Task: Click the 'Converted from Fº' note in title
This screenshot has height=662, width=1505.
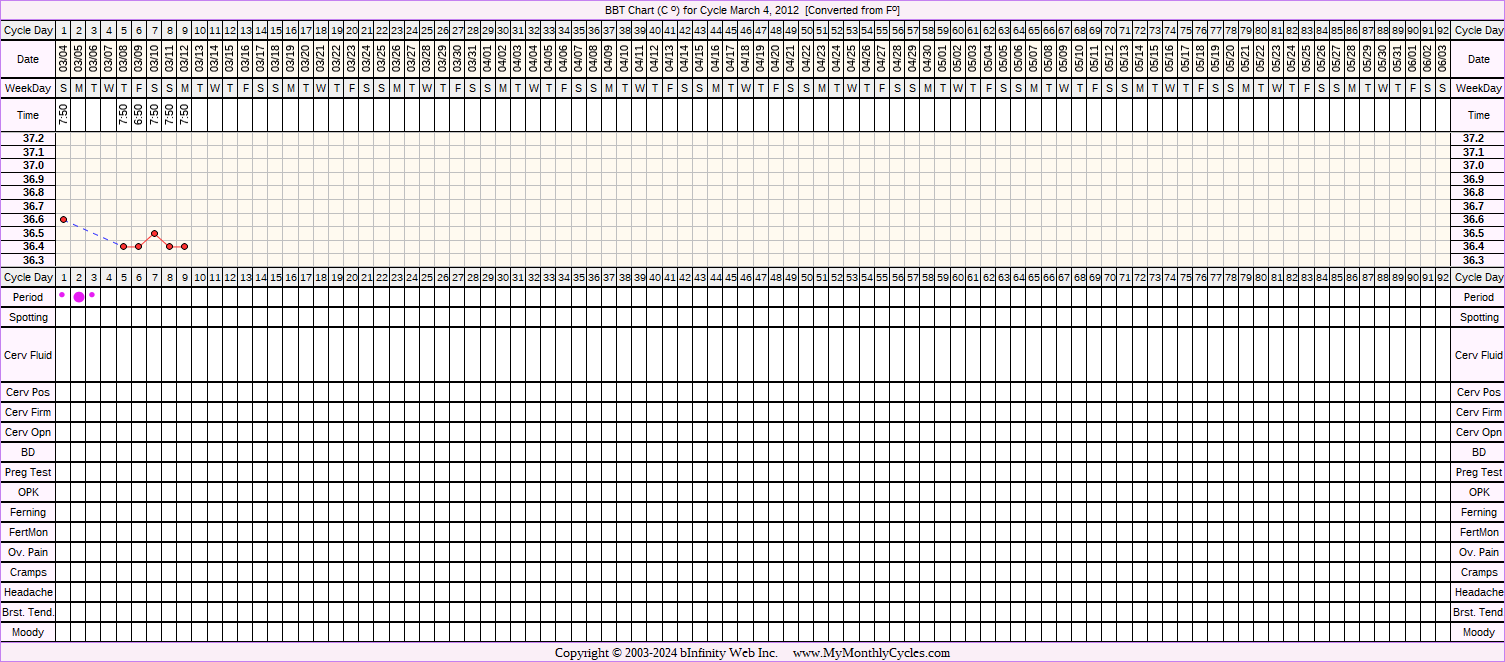Action: click(x=853, y=9)
